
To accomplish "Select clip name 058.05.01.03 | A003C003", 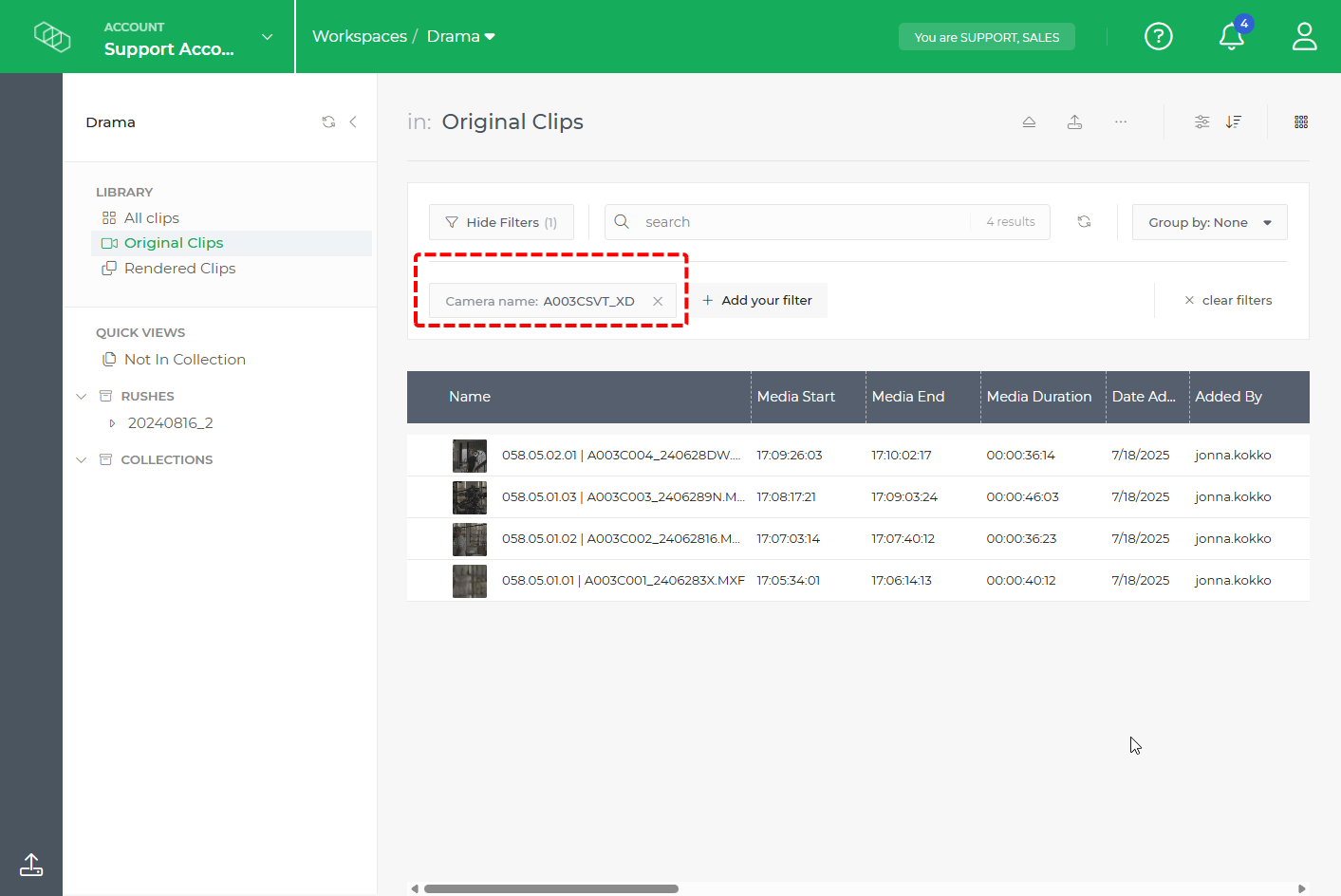I will coord(624,497).
